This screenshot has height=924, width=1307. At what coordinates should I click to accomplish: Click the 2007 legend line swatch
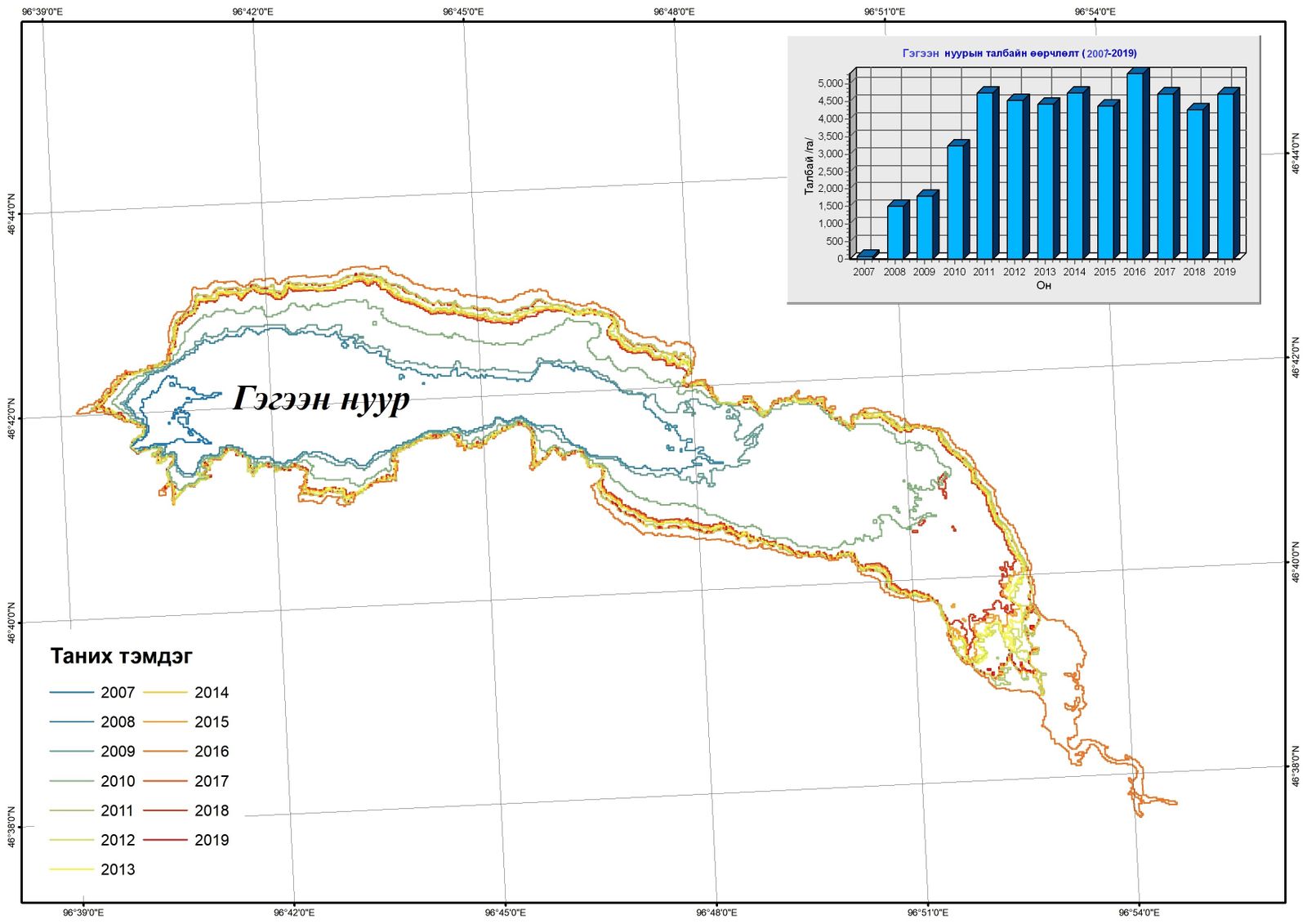pyautogui.click(x=72, y=693)
